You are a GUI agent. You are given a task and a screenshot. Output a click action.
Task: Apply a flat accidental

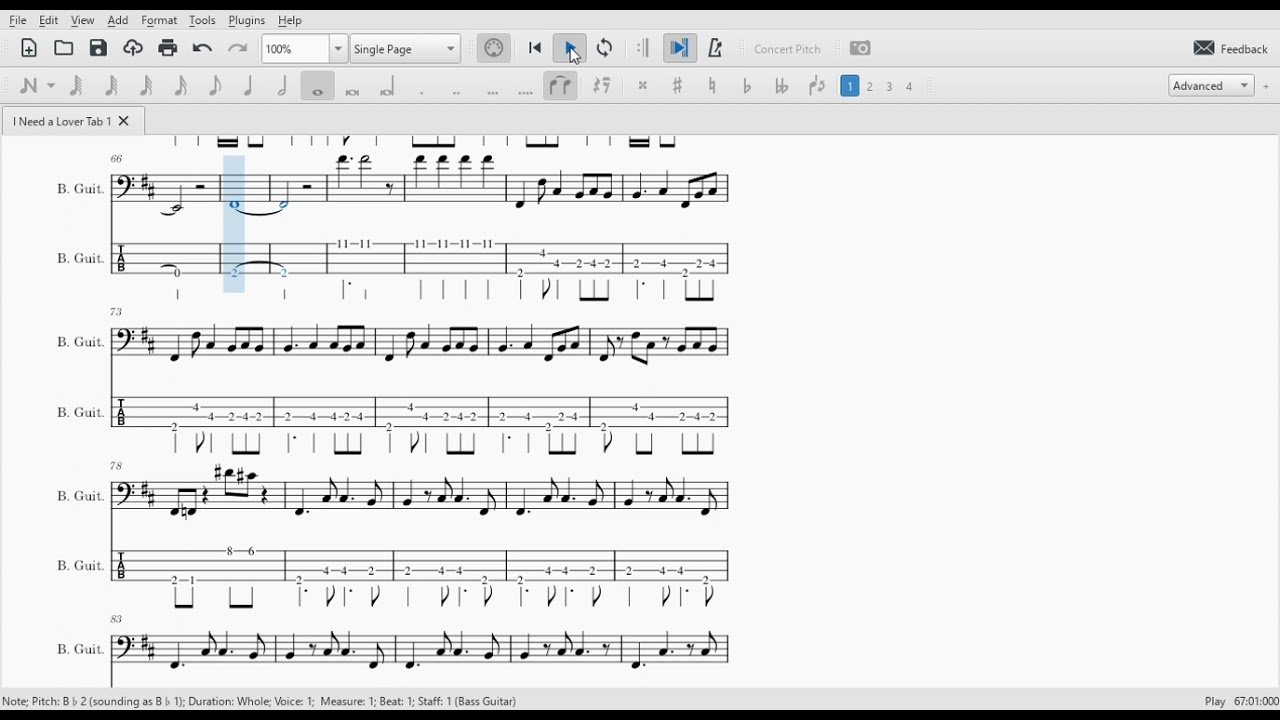(x=747, y=86)
